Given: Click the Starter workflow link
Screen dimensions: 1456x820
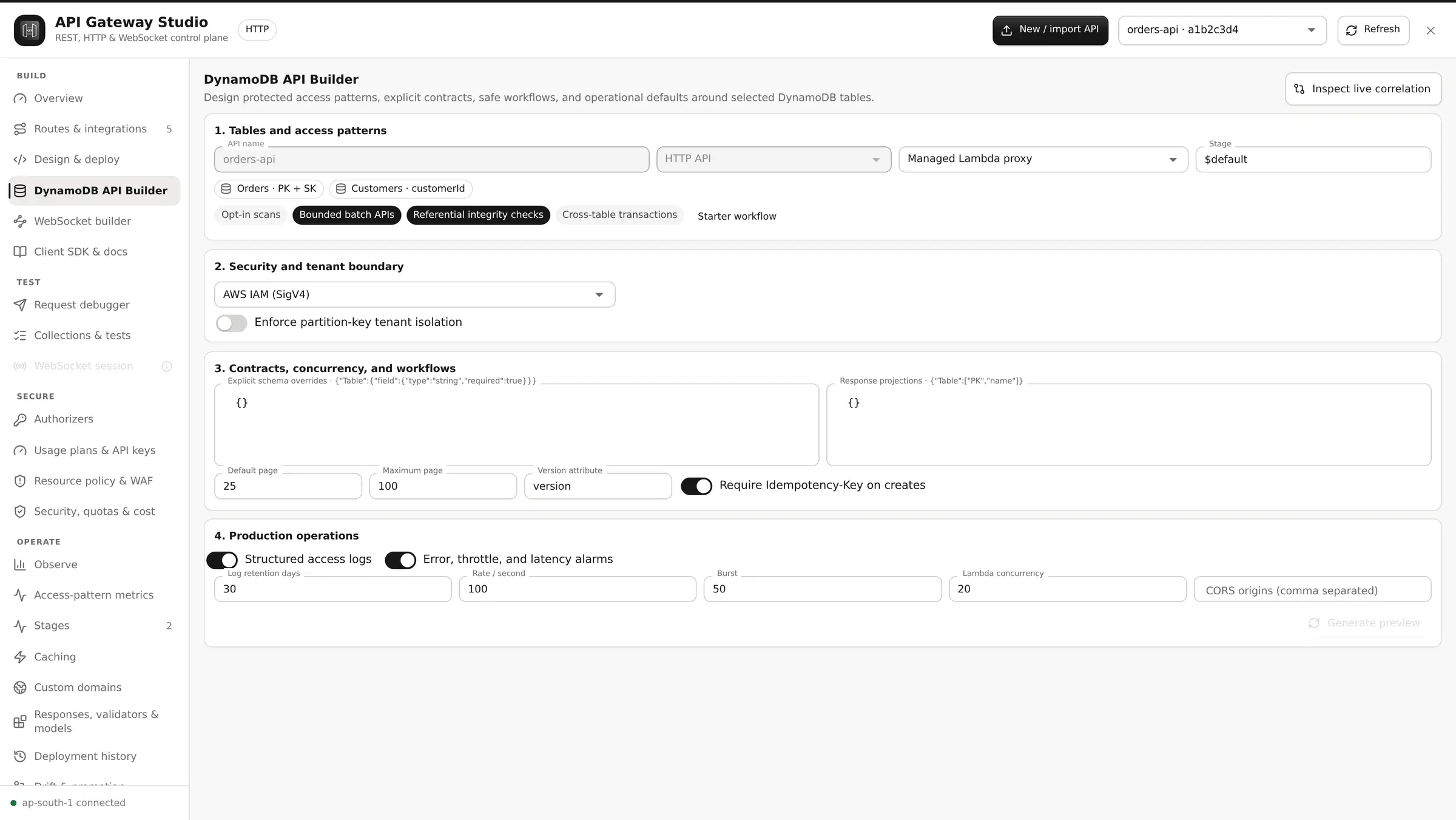Looking at the screenshot, I should 736,216.
